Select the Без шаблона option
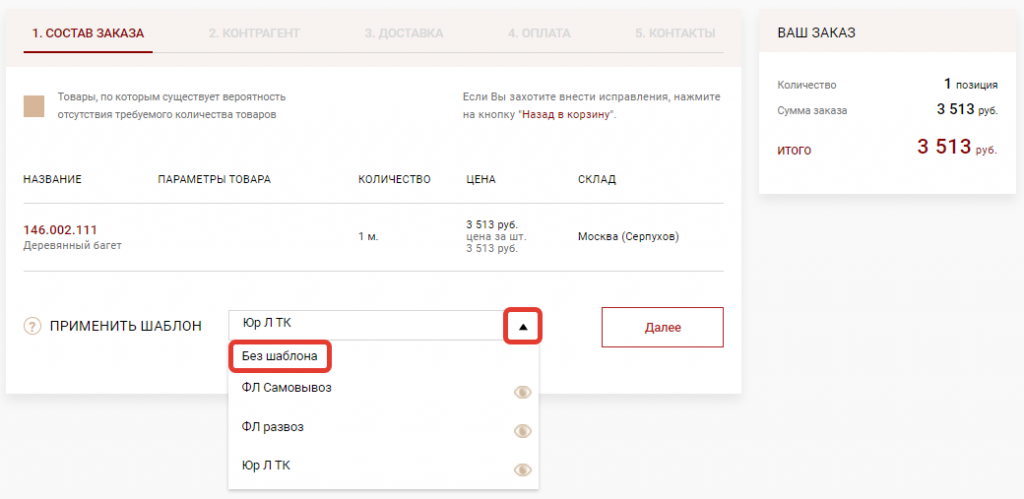Image resolution: width=1024 pixels, height=499 pixels. pos(280,356)
